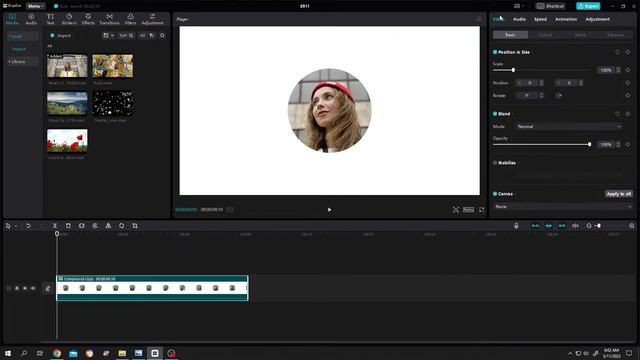Toggle the linkage icon in timeline toolbar
This screenshot has height=360, width=640.
click(x=562, y=226)
